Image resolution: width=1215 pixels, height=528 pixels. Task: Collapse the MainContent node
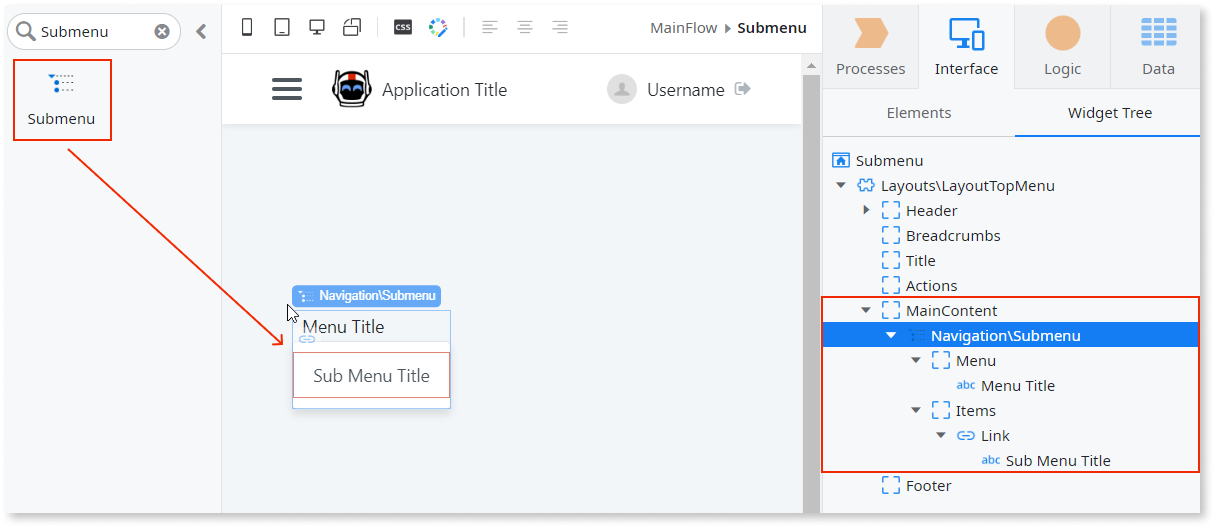(866, 311)
